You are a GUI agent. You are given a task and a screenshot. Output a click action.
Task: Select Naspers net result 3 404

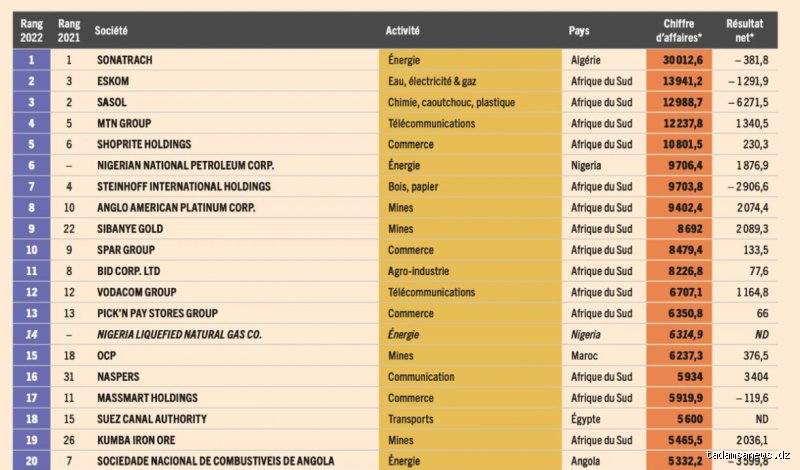[756, 377]
